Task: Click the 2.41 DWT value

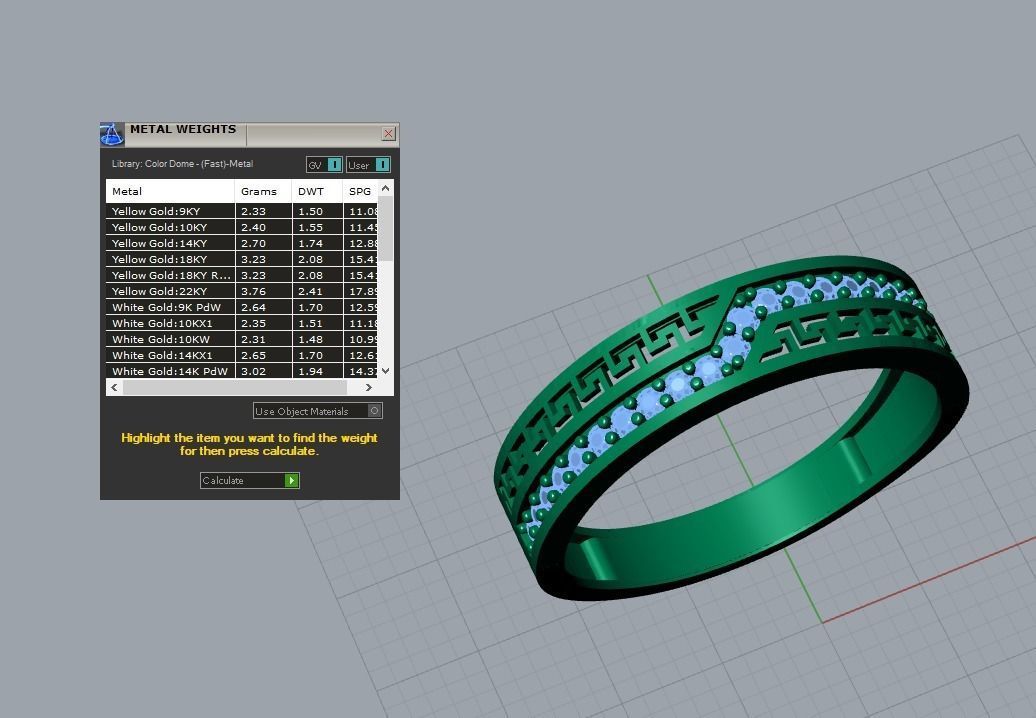Action: (311, 291)
